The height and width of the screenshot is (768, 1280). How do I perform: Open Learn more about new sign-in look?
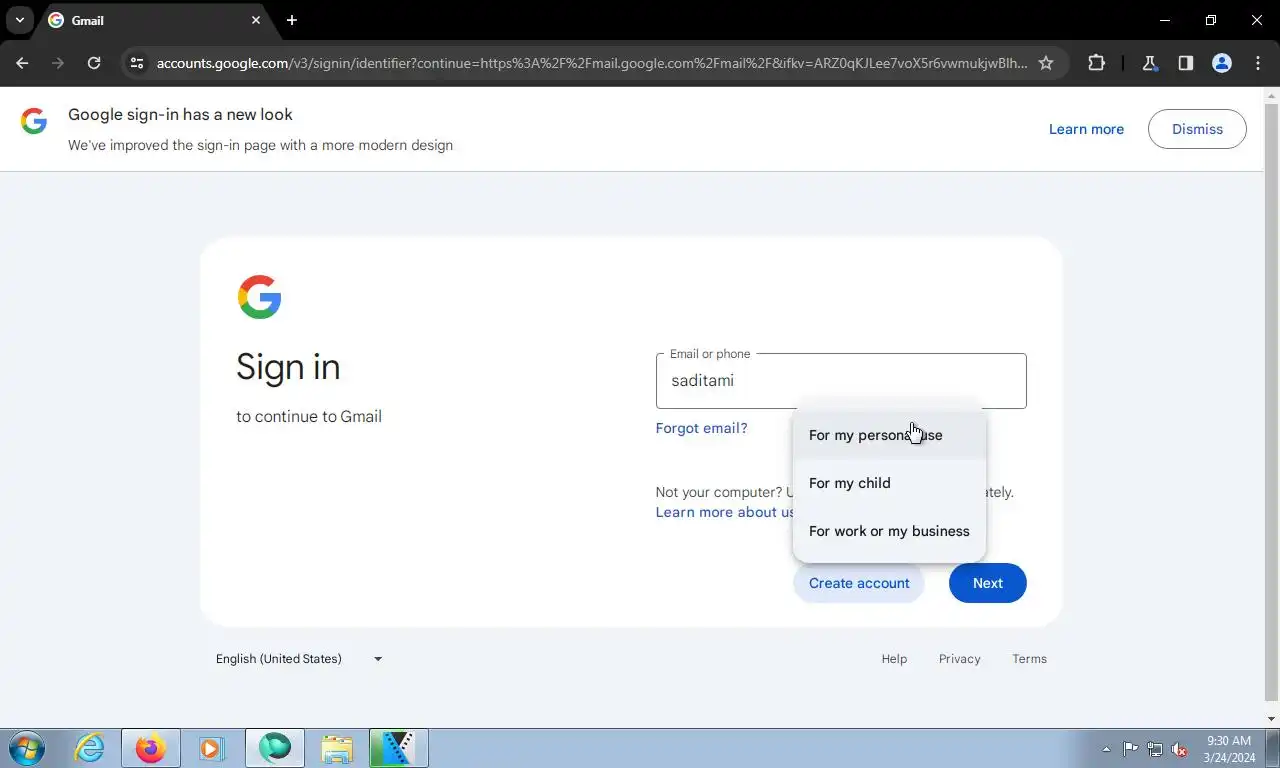[x=1086, y=129]
